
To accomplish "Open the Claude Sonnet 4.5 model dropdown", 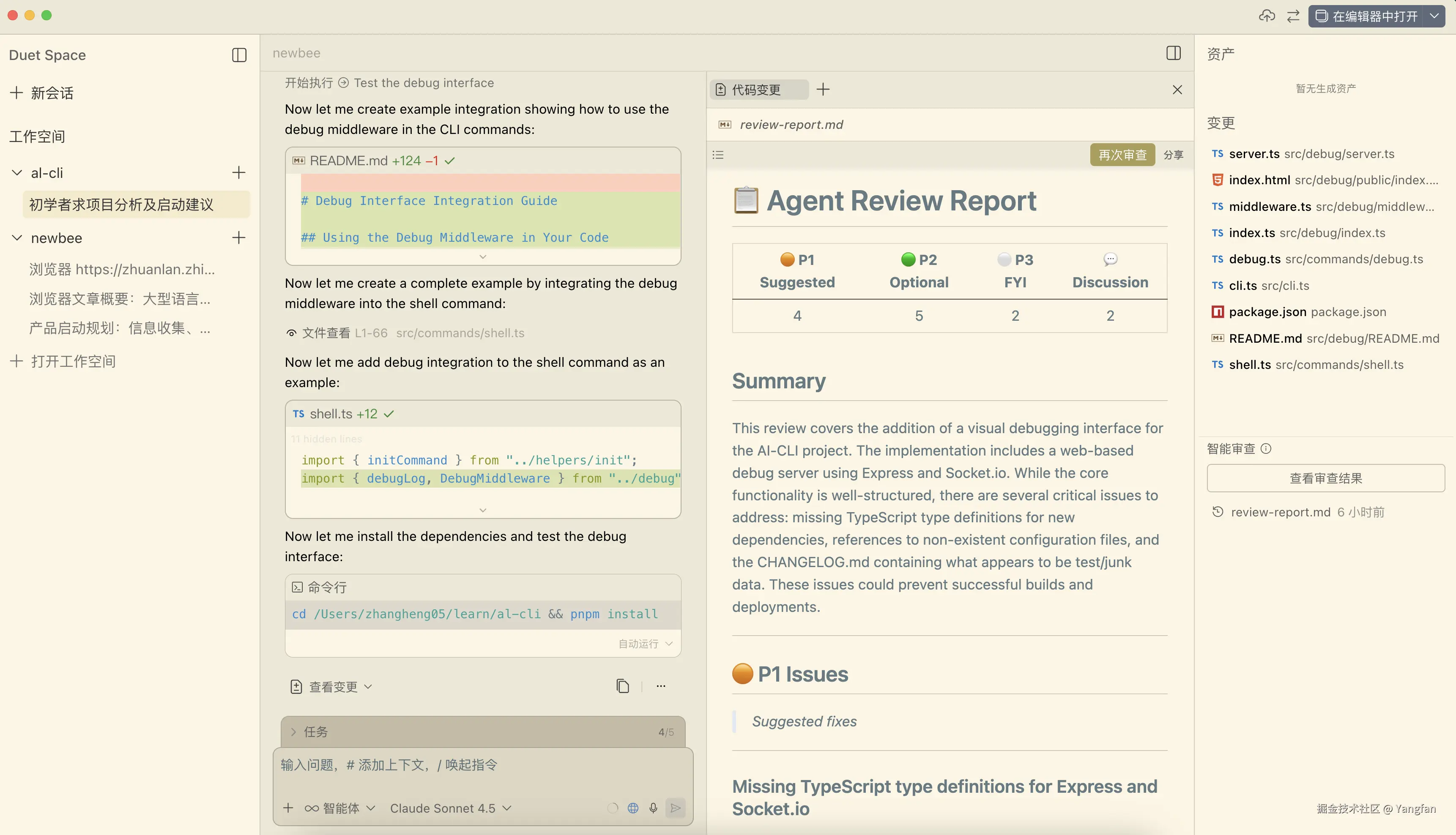I will tap(450, 808).
